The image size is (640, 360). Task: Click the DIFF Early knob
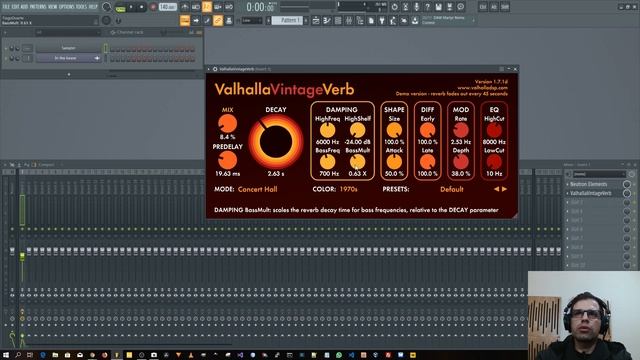tap(427, 131)
